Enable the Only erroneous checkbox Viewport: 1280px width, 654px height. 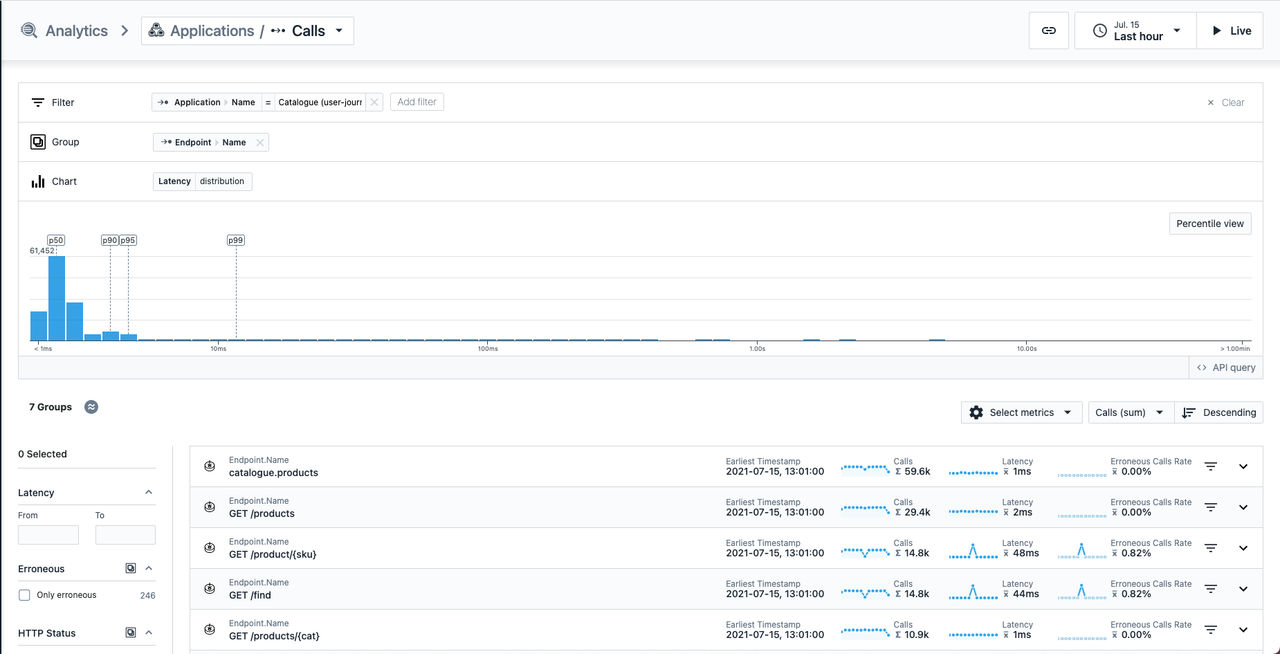point(24,595)
